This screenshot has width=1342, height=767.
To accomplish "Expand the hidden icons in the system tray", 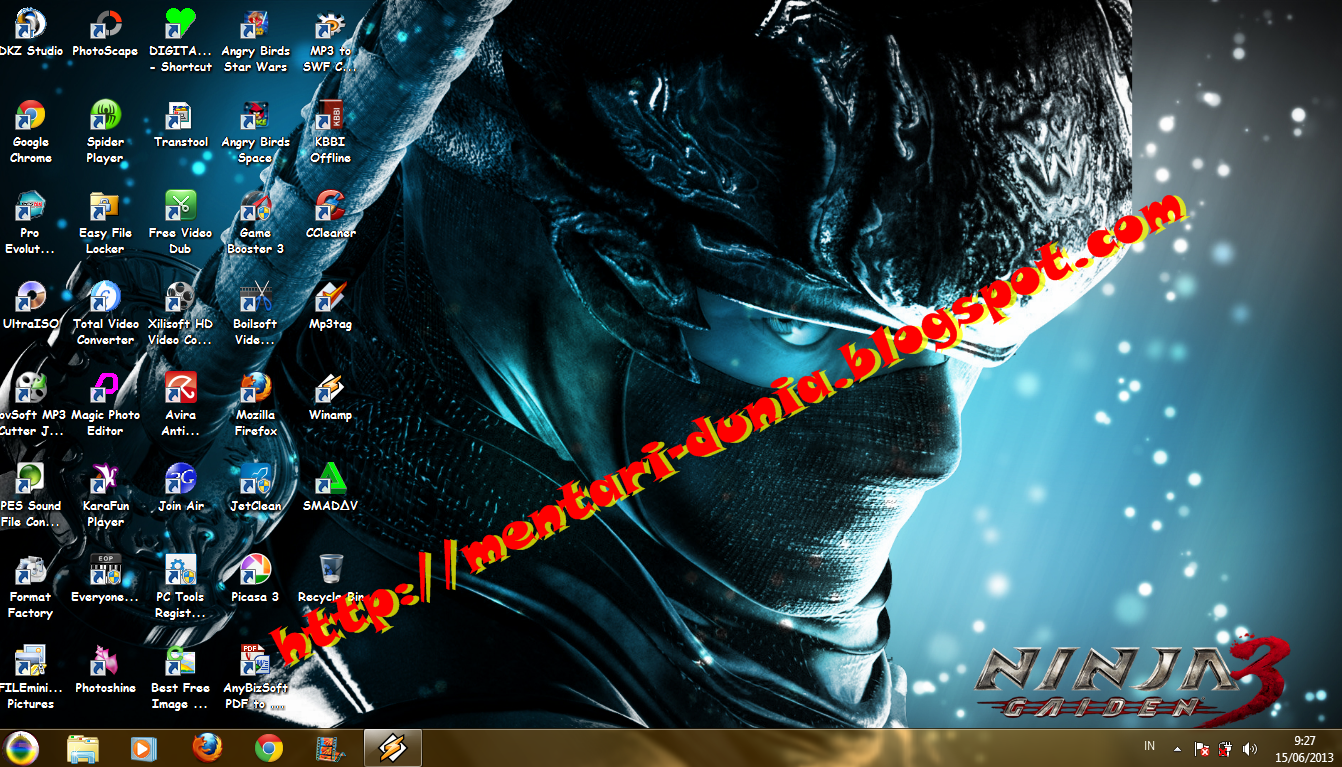I will point(1177,748).
